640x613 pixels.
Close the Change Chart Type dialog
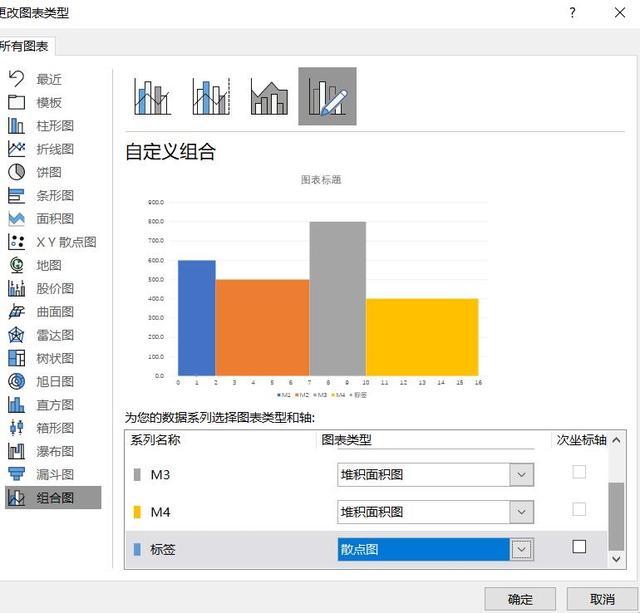(x=620, y=13)
